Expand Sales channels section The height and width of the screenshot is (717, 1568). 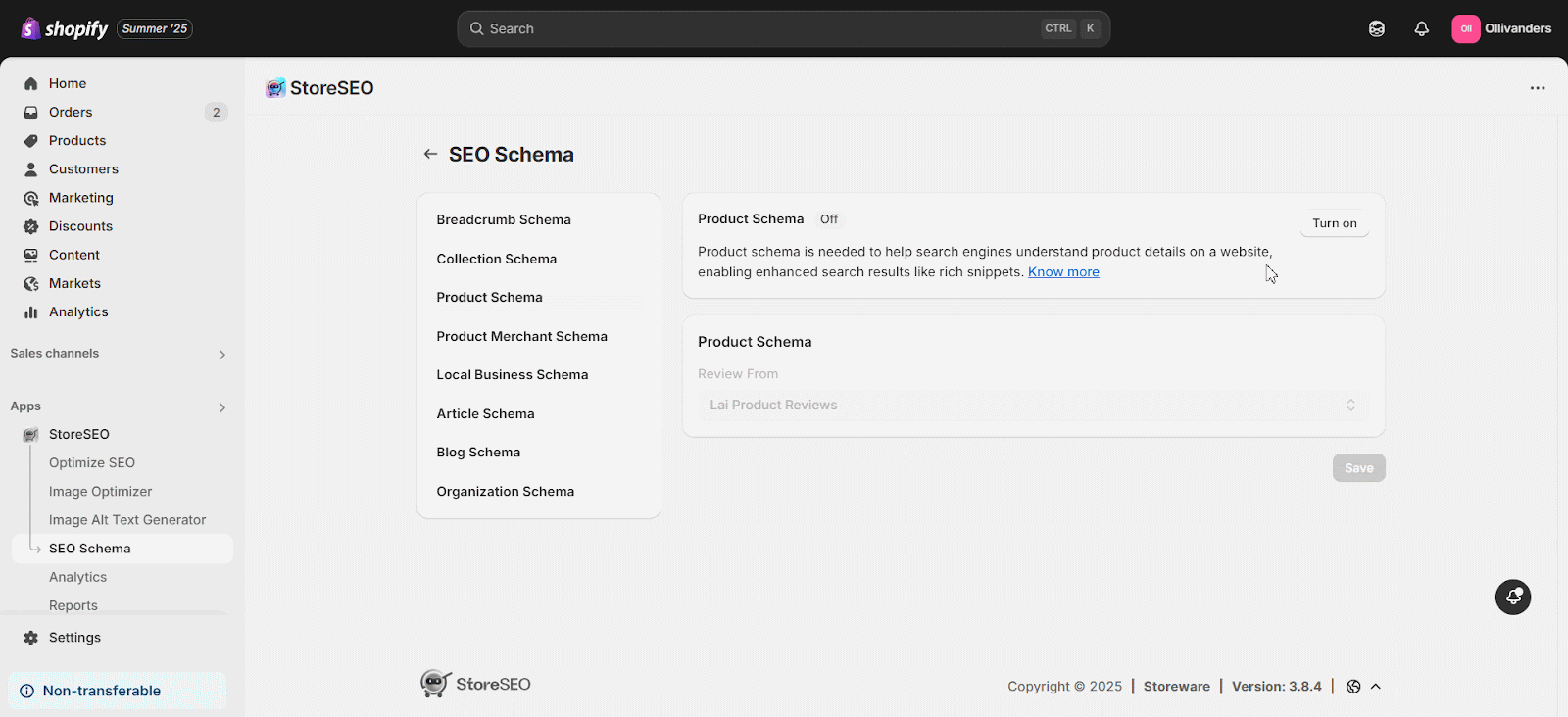click(222, 355)
